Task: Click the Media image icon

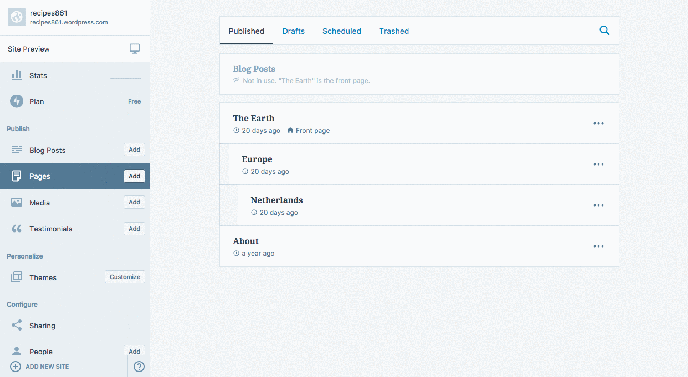Action: (17, 202)
